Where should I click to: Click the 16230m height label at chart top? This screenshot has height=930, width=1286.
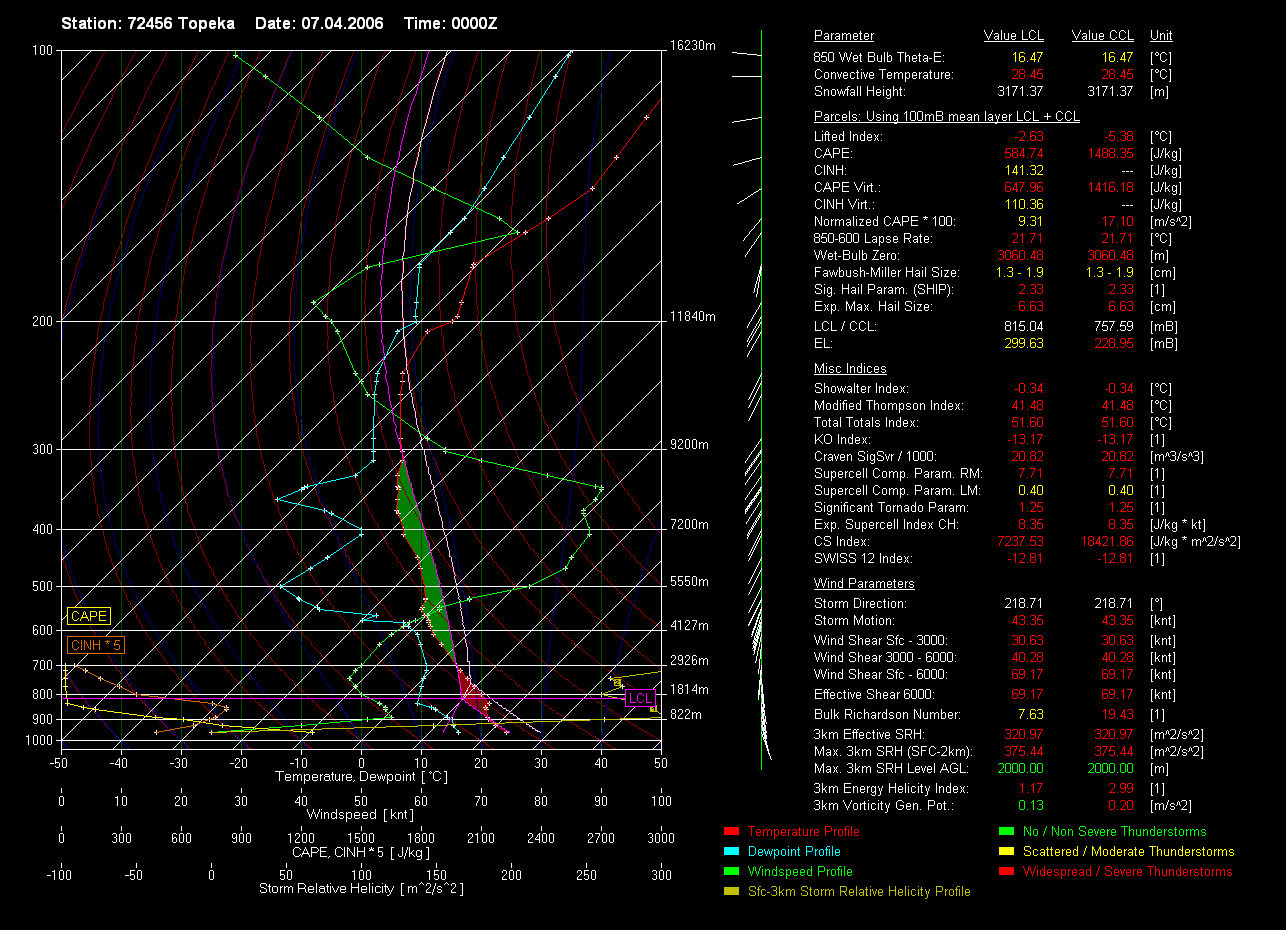693,46
